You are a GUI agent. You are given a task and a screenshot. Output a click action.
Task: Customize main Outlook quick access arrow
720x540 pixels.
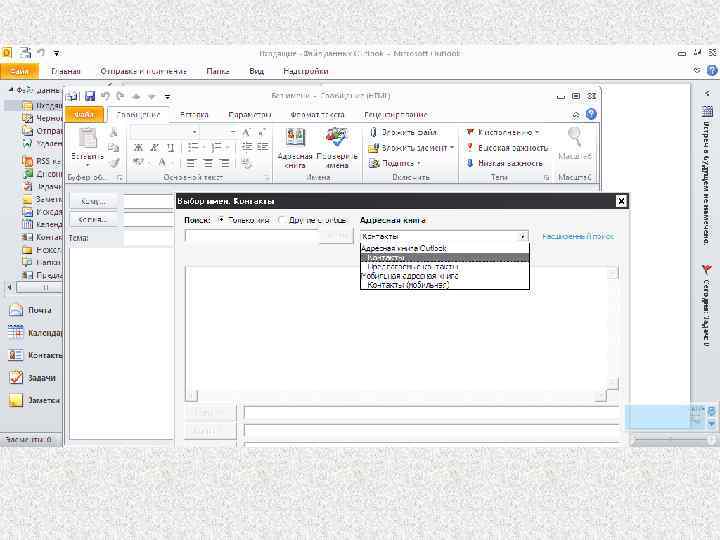coord(56,53)
